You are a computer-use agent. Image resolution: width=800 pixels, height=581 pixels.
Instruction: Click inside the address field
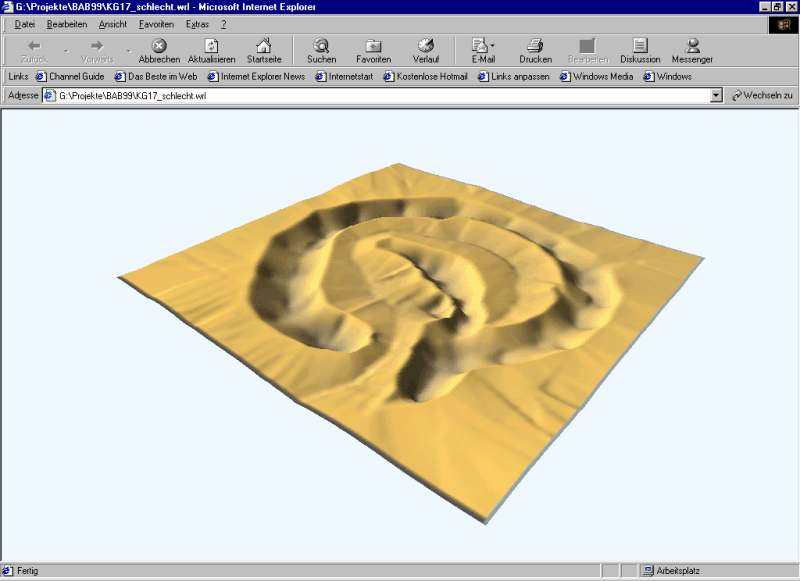380,96
